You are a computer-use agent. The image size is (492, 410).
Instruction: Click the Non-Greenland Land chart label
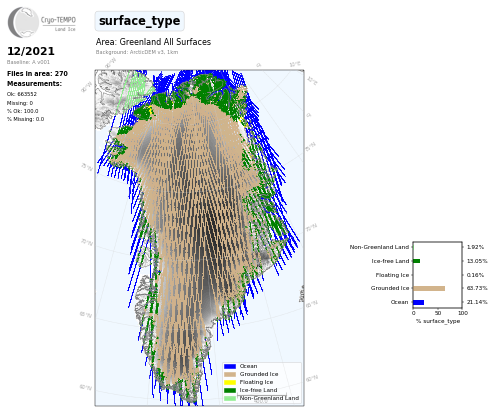click(379, 247)
